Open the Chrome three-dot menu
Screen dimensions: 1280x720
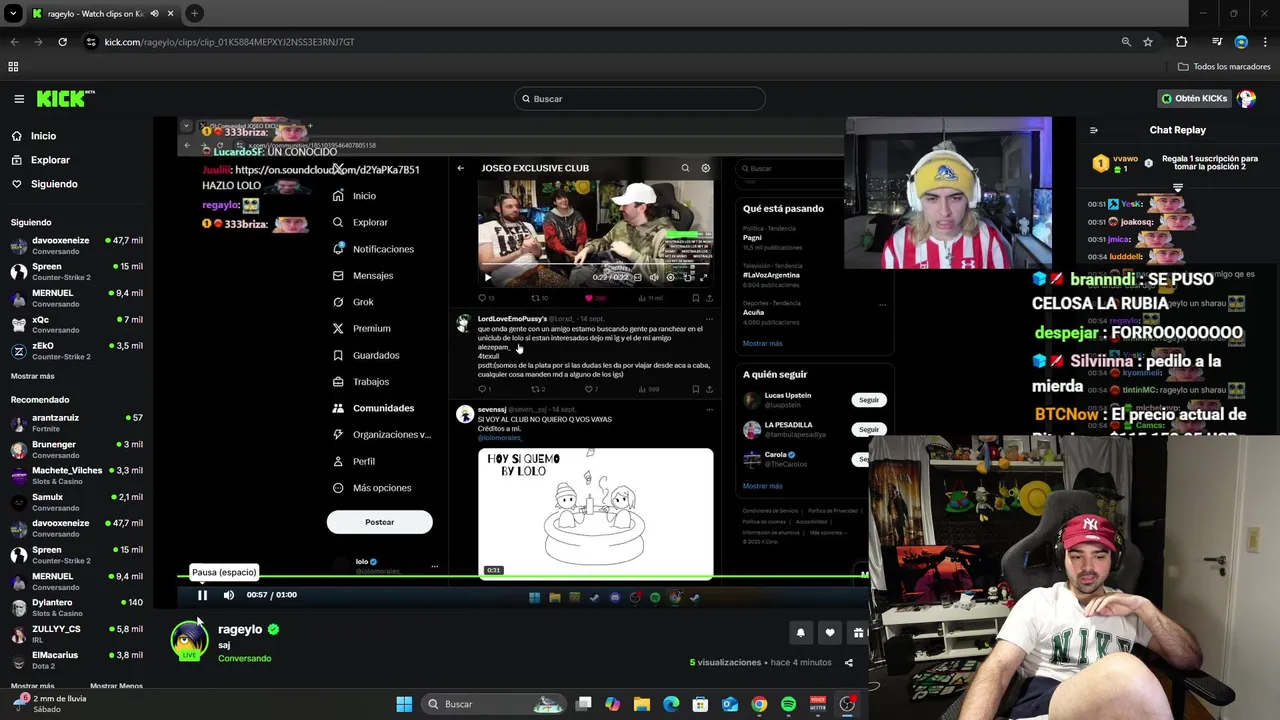pos(1265,42)
